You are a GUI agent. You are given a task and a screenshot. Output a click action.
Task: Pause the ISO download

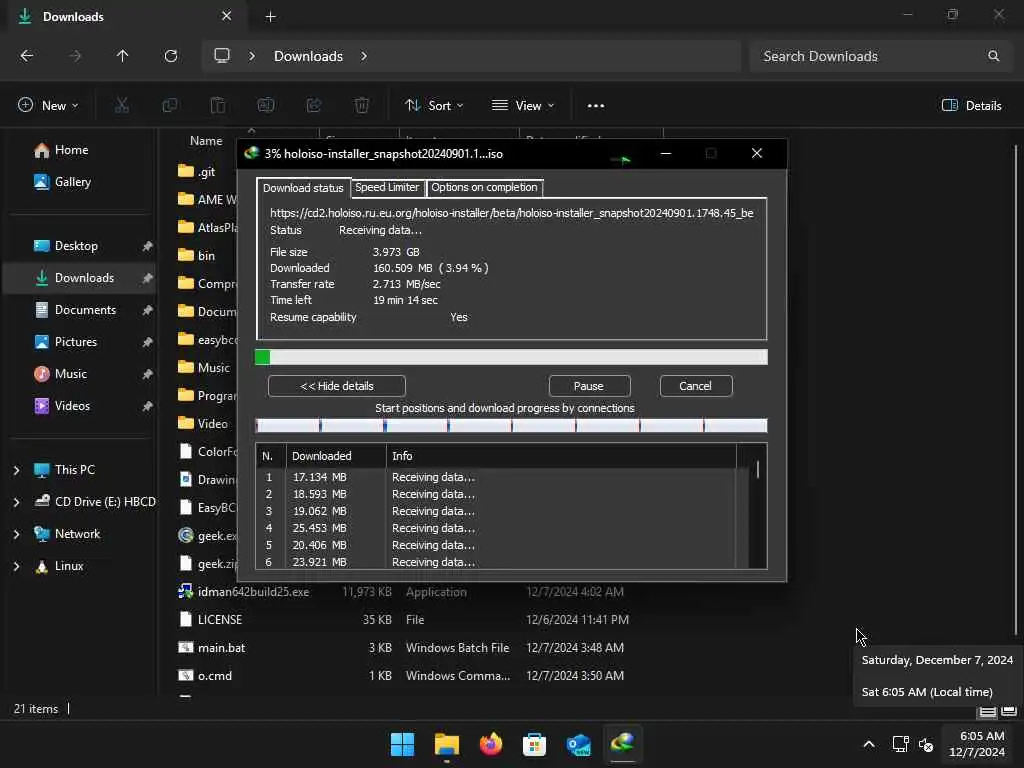click(x=589, y=386)
